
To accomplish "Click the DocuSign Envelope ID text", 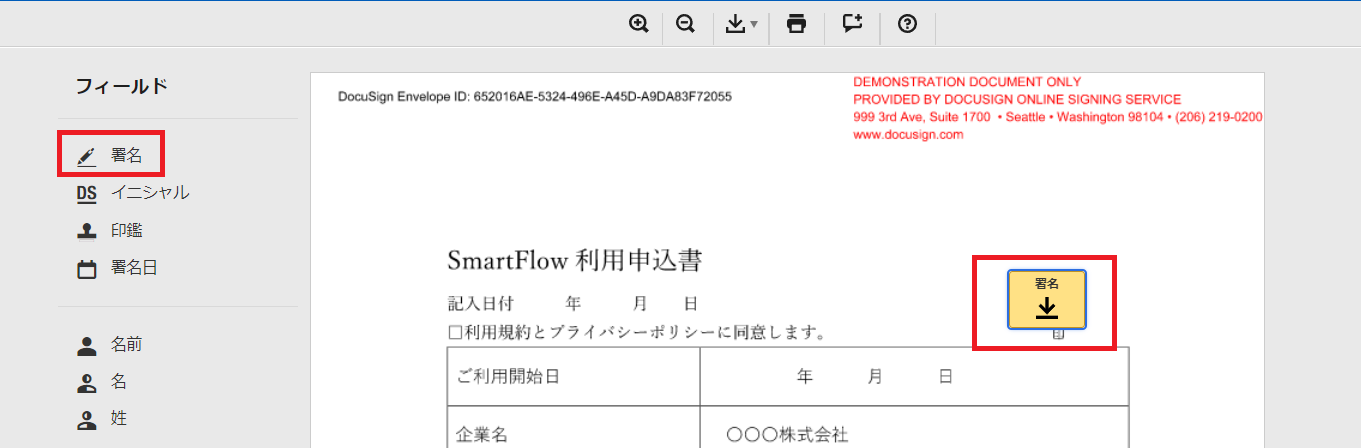I will coord(535,98).
